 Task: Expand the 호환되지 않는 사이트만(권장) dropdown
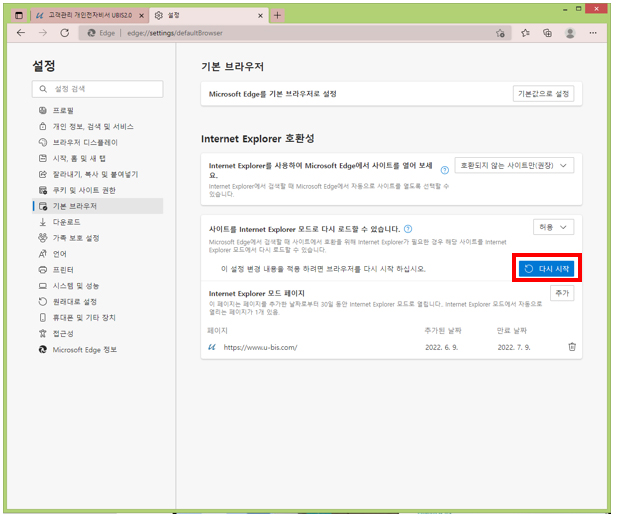click(514, 165)
